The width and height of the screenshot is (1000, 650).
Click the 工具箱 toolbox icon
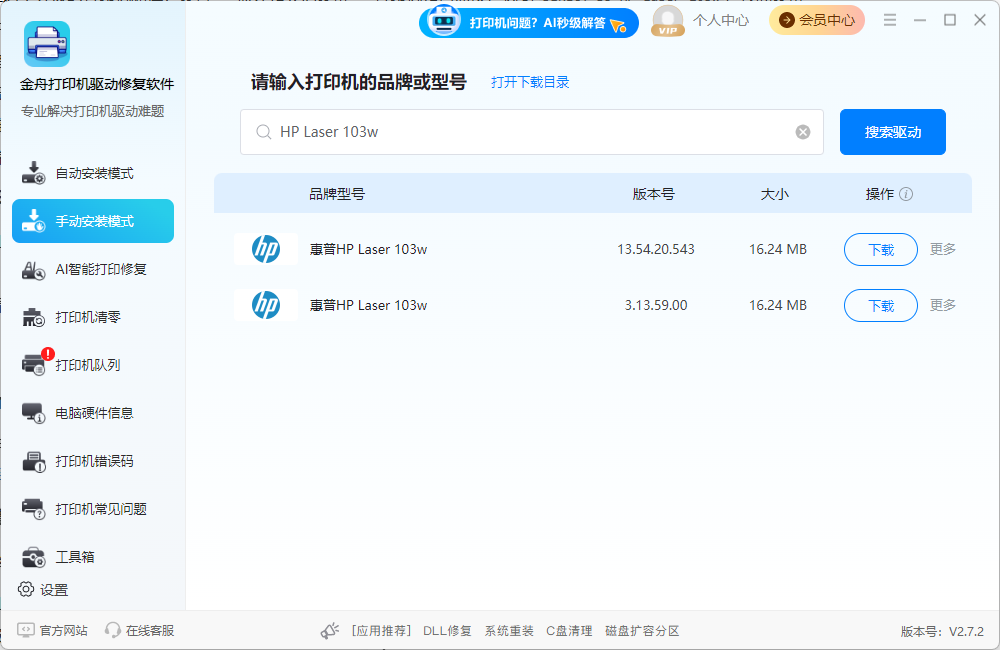(x=33, y=557)
